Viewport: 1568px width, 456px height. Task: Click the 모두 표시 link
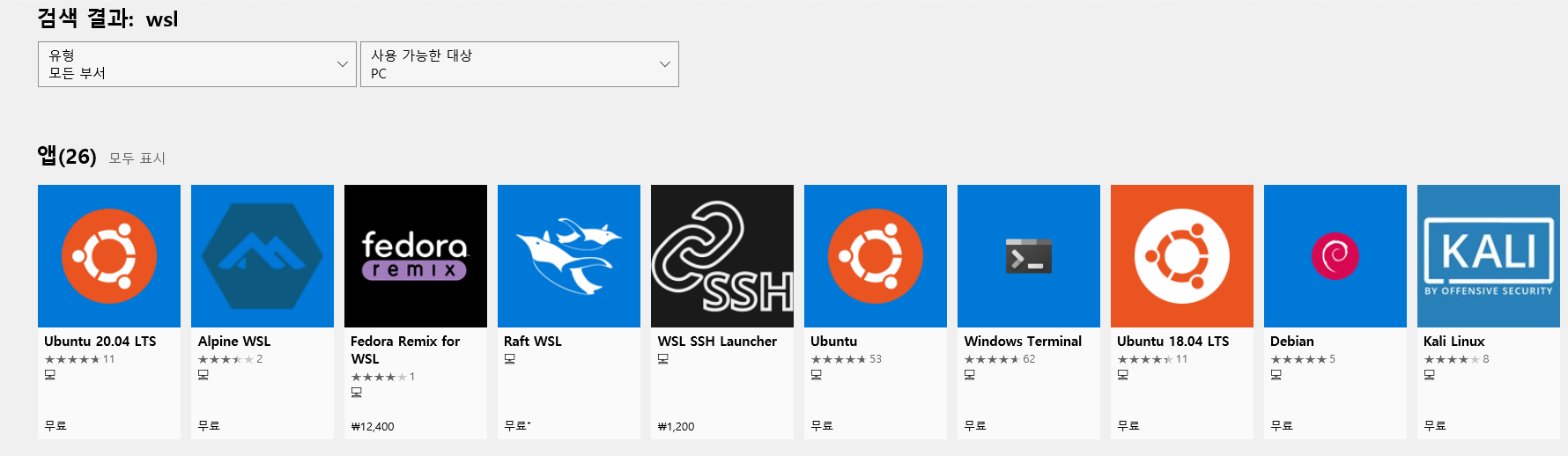pyautogui.click(x=137, y=158)
